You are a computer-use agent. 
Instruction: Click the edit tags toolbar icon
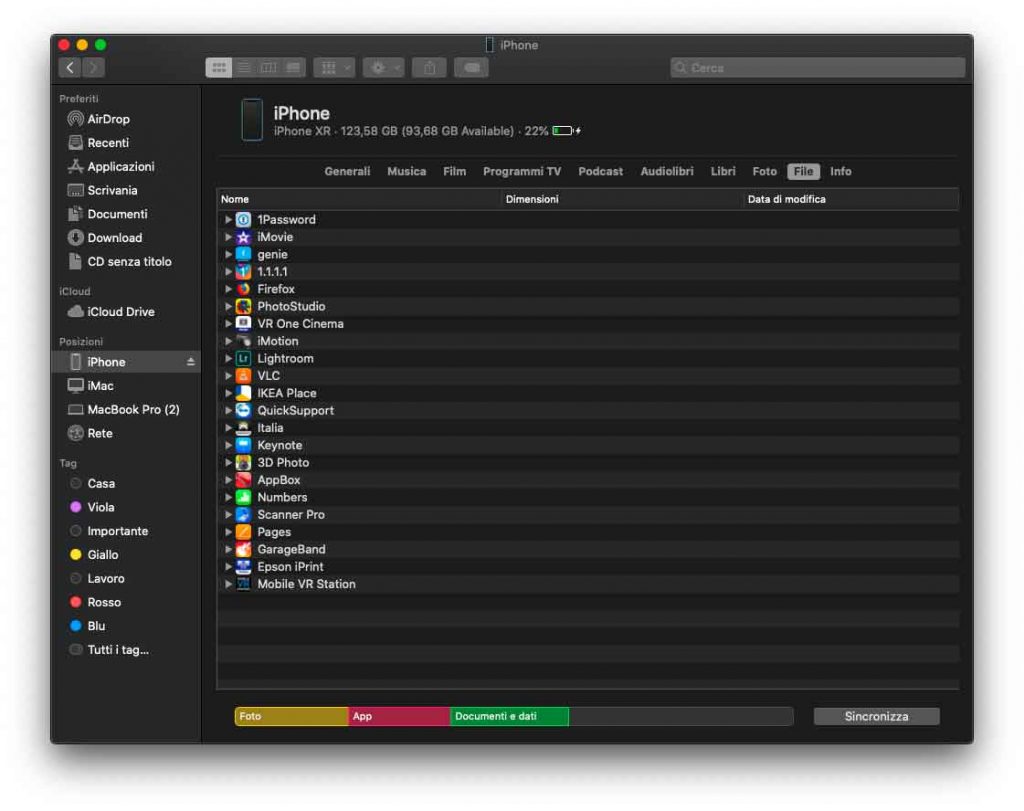(471, 68)
